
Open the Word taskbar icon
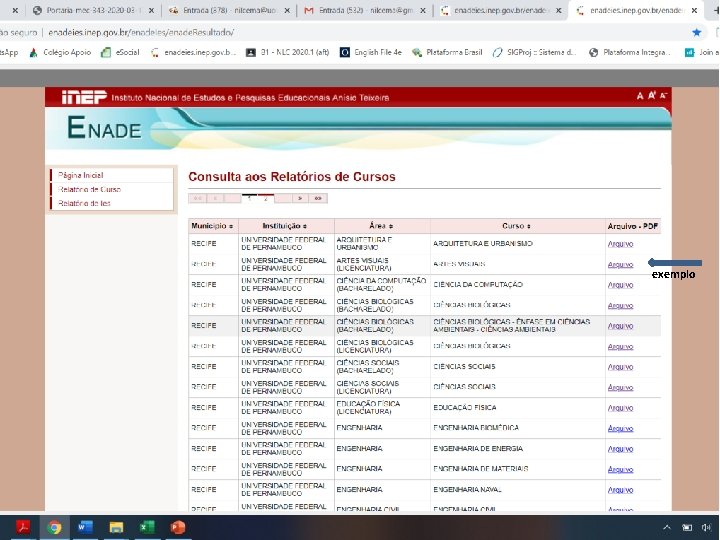tap(85, 527)
